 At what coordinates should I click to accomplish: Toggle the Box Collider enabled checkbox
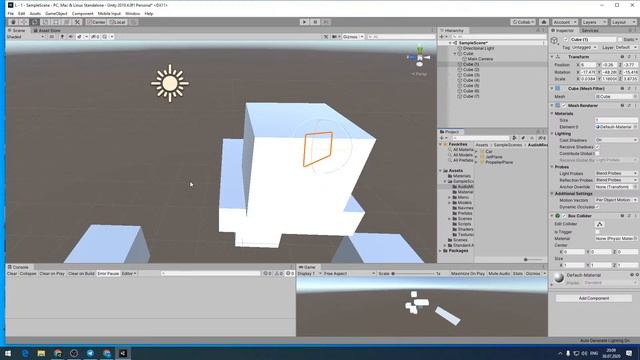[564, 216]
